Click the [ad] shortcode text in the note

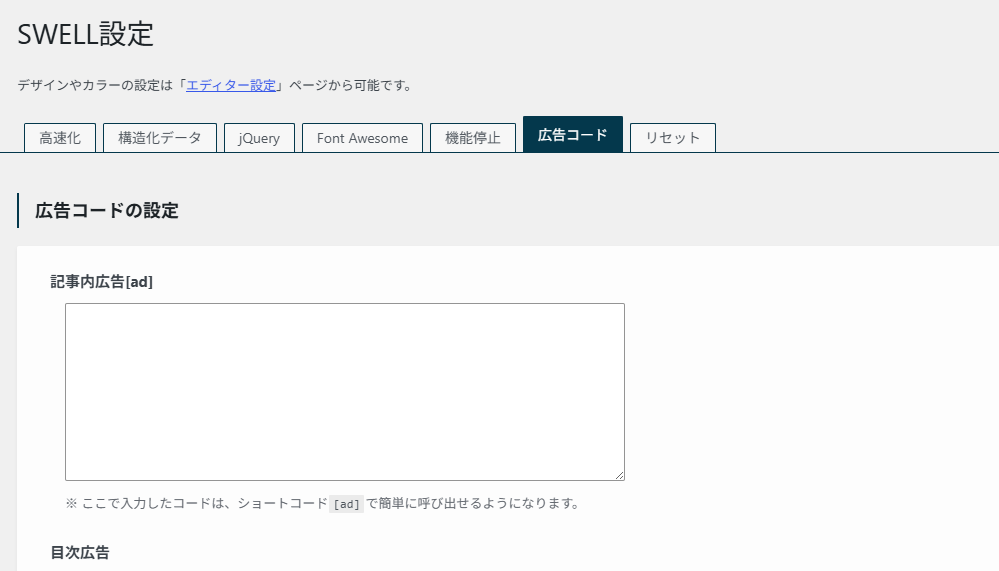347,504
